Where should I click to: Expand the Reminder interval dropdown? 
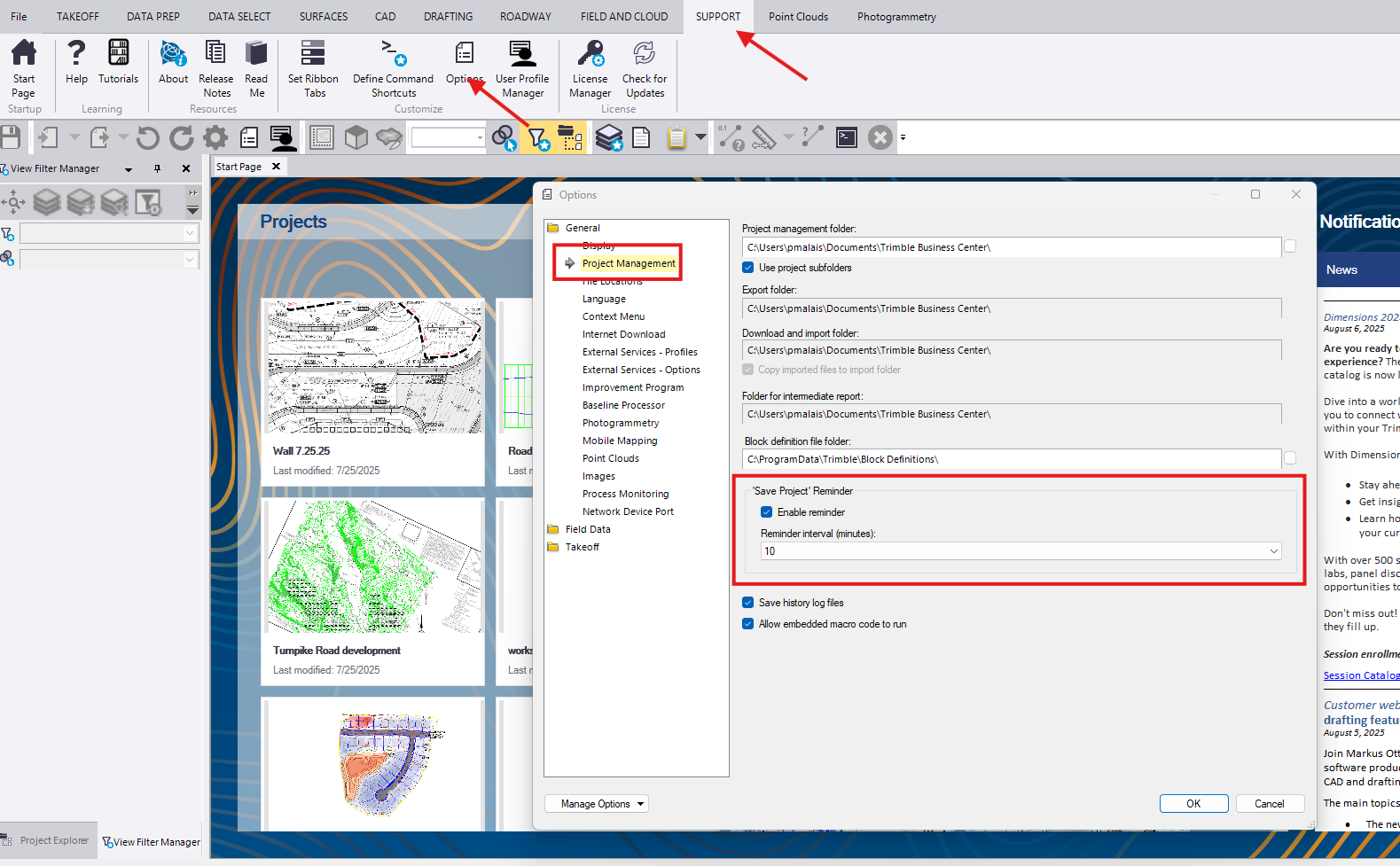tap(1273, 551)
